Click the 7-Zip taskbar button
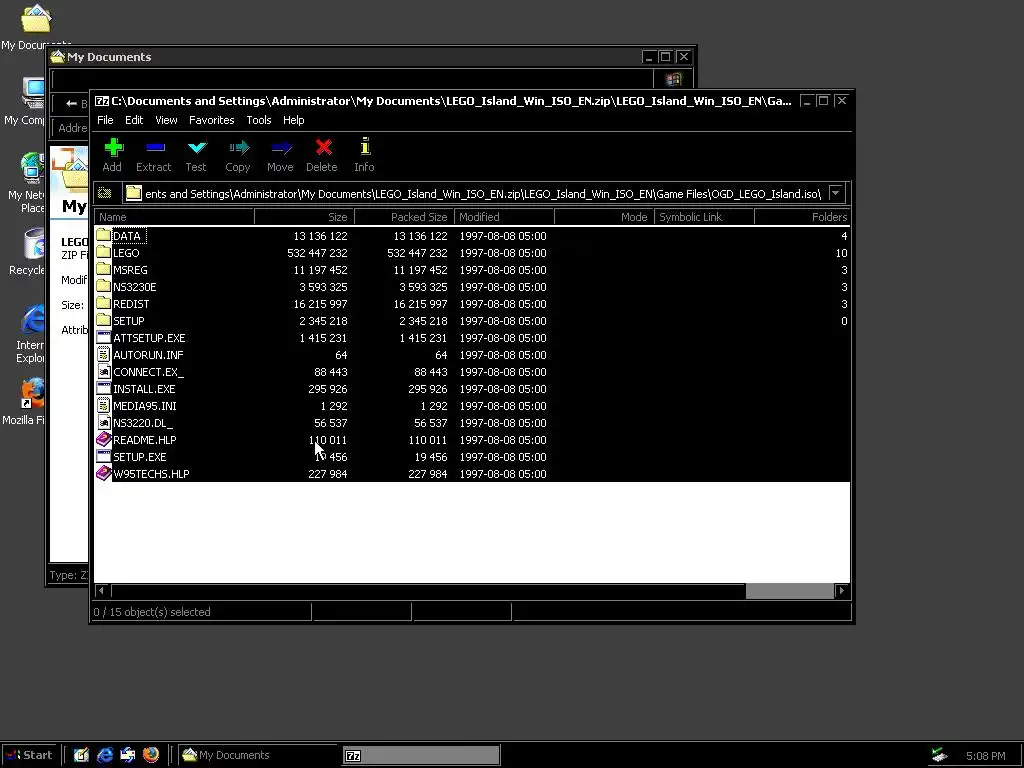 [x=421, y=755]
